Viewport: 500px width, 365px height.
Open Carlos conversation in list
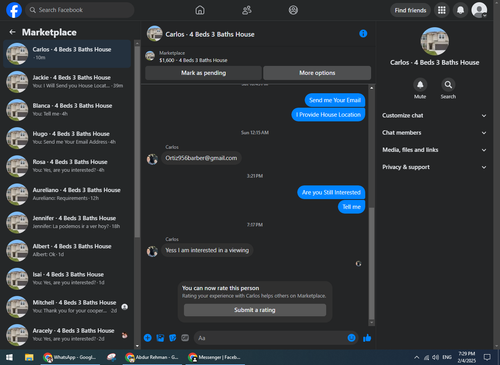coord(67,54)
